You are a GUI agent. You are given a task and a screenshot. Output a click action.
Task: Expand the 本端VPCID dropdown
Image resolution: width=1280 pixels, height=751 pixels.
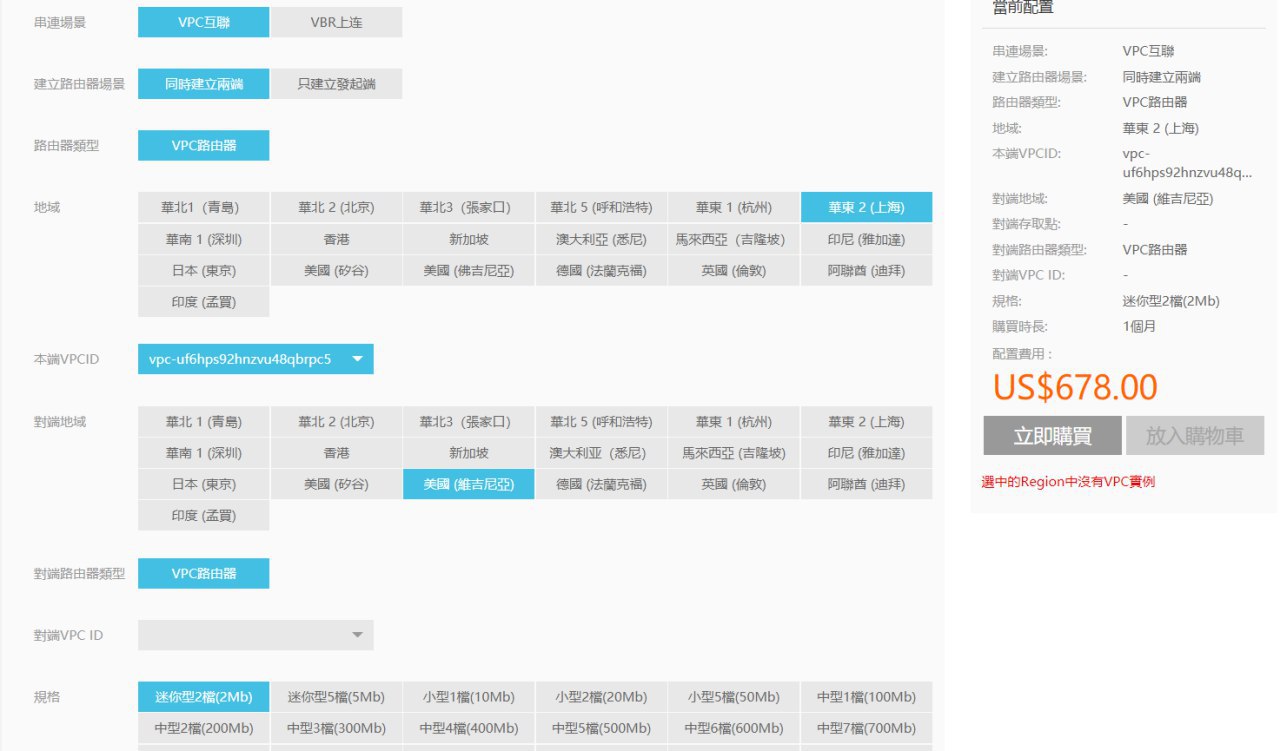(255, 359)
